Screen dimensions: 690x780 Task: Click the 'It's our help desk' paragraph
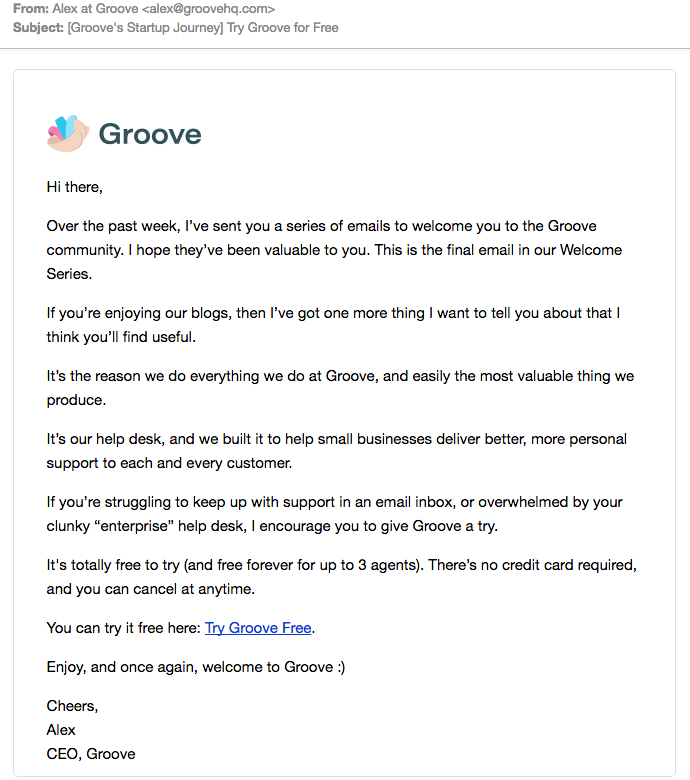(337, 451)
